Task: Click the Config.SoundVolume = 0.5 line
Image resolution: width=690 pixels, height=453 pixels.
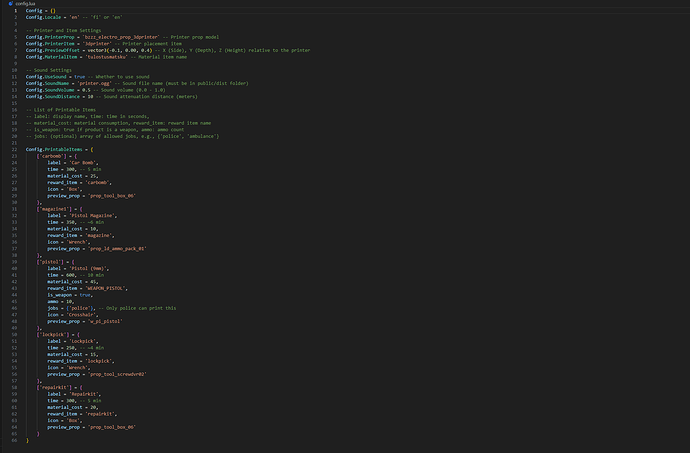Action: coord(95,90)
